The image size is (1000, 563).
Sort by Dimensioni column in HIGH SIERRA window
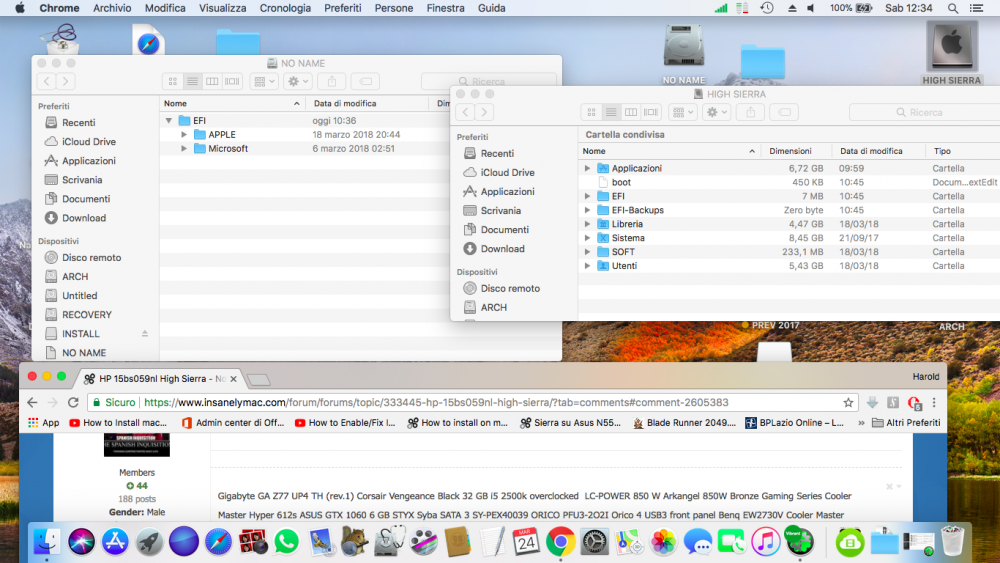(x=796, y=151)
